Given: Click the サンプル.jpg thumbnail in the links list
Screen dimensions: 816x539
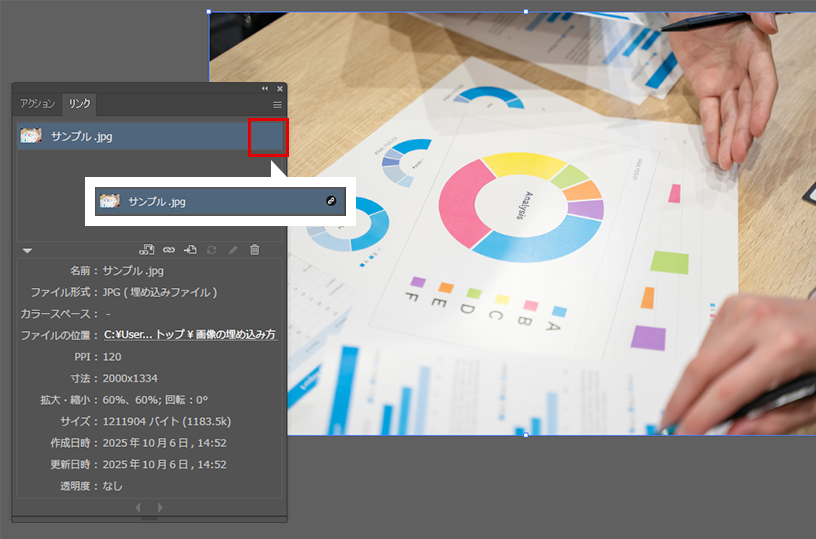Looking at the screenshot, I should [x=30, y=136].
